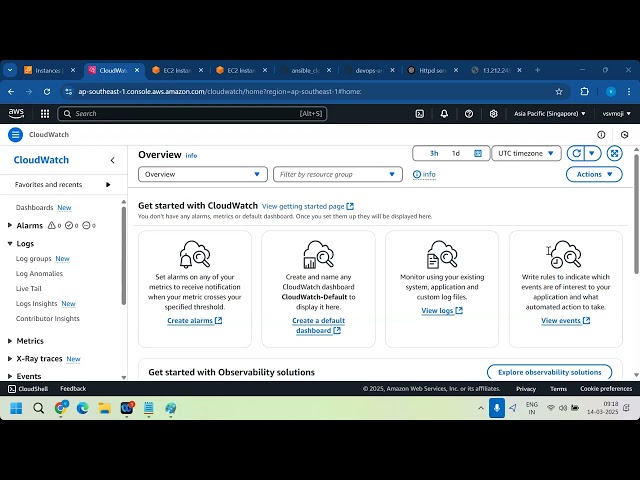The height and width of the screenshot is (480, 640).
Task: Click the Create alarms link
Action: tap(194, 321)
